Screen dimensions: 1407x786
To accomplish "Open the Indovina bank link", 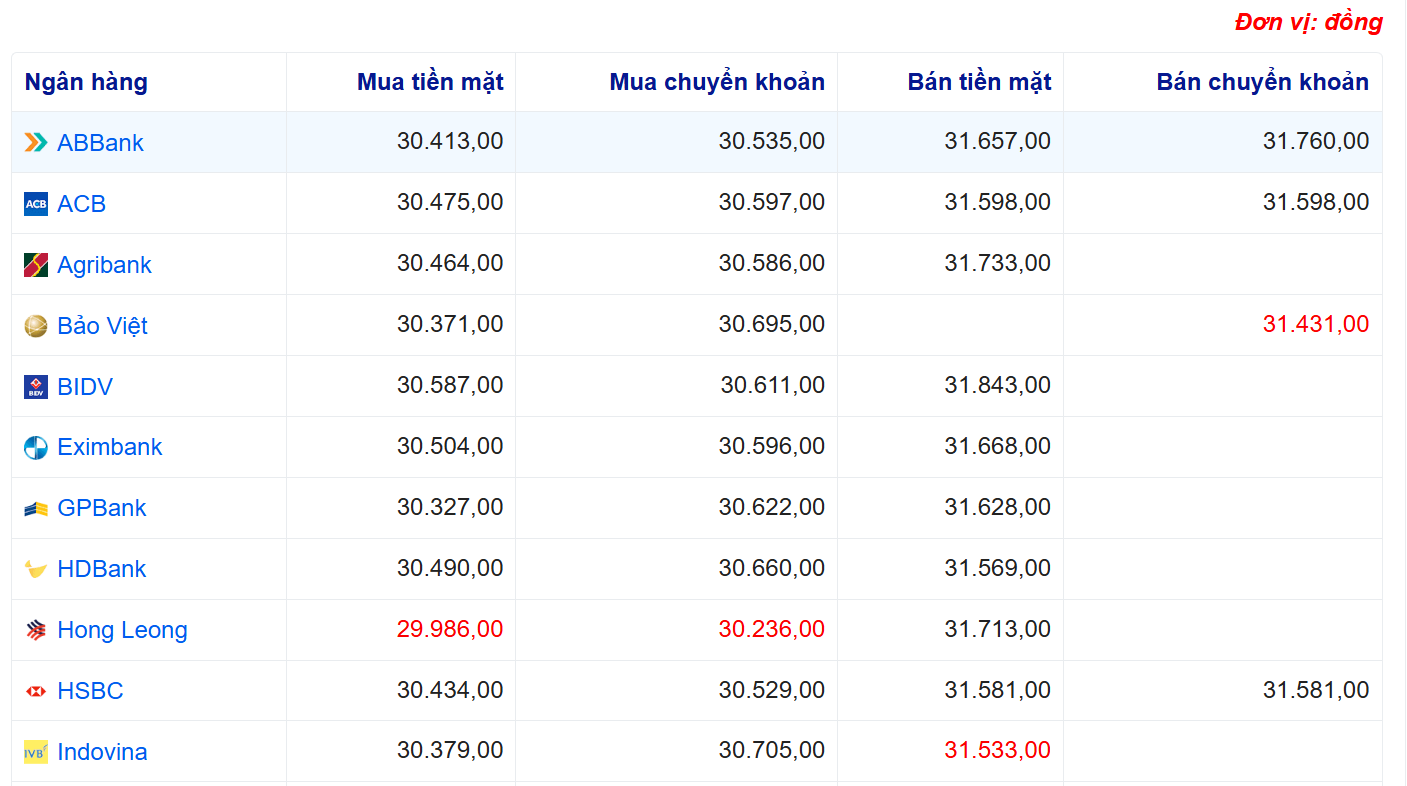I will click(x=102, y=752).
